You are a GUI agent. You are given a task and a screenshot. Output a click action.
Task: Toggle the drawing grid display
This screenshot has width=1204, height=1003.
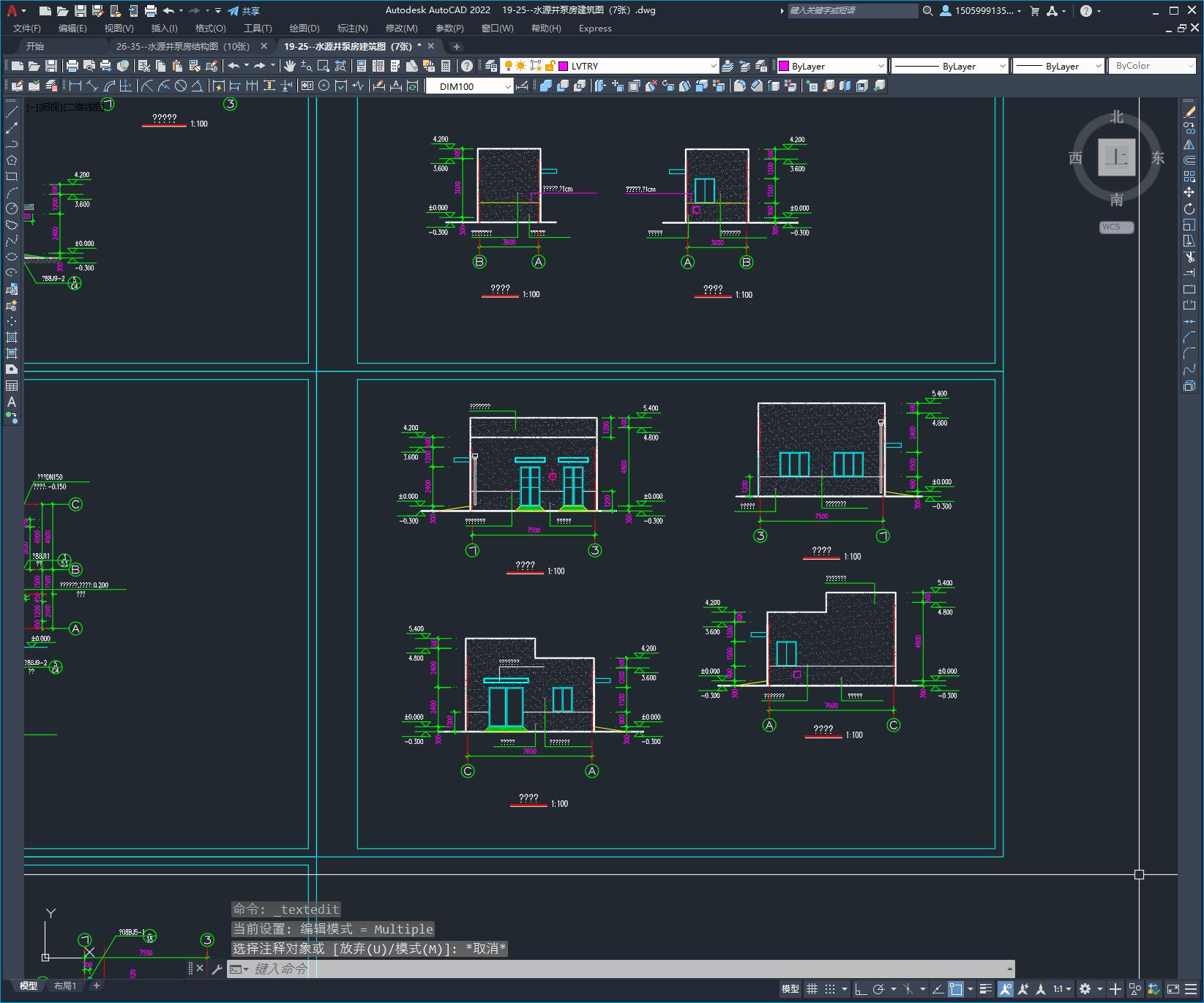(812, 989)
